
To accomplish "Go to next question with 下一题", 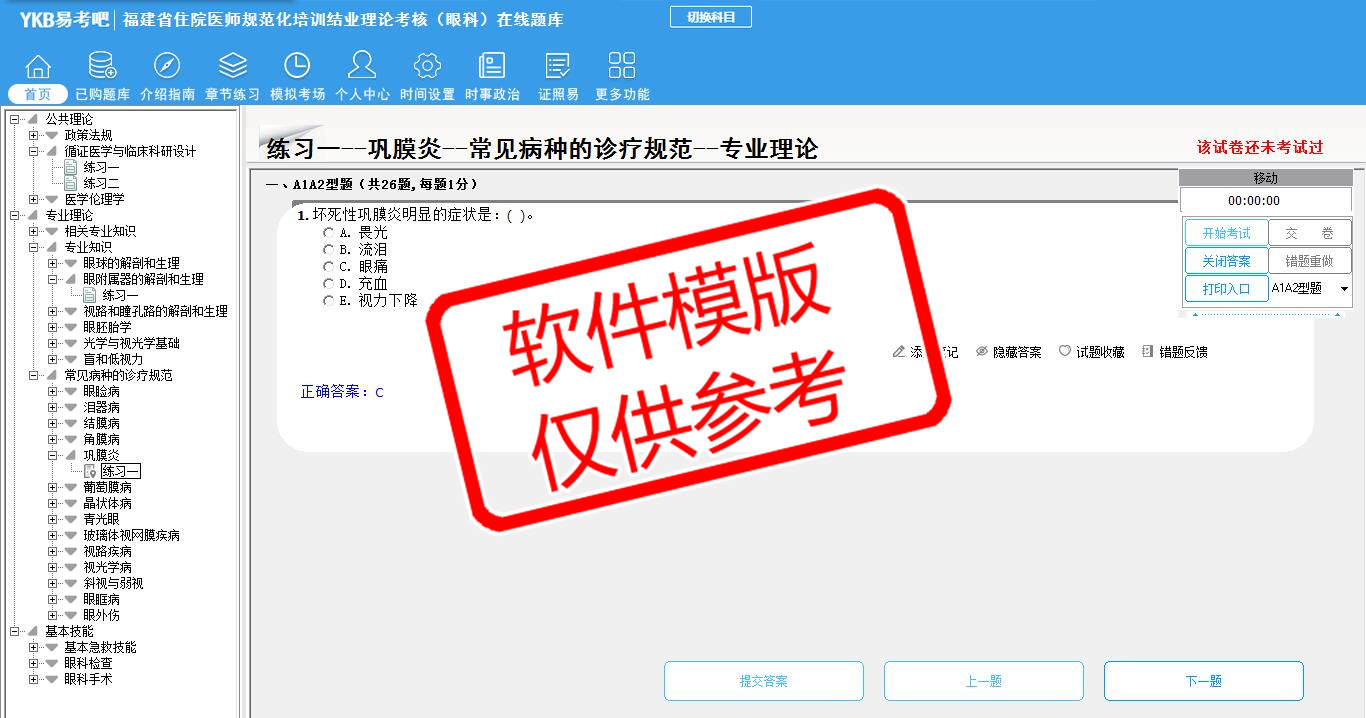I will pyautogui.click(x=1203, y=681).
